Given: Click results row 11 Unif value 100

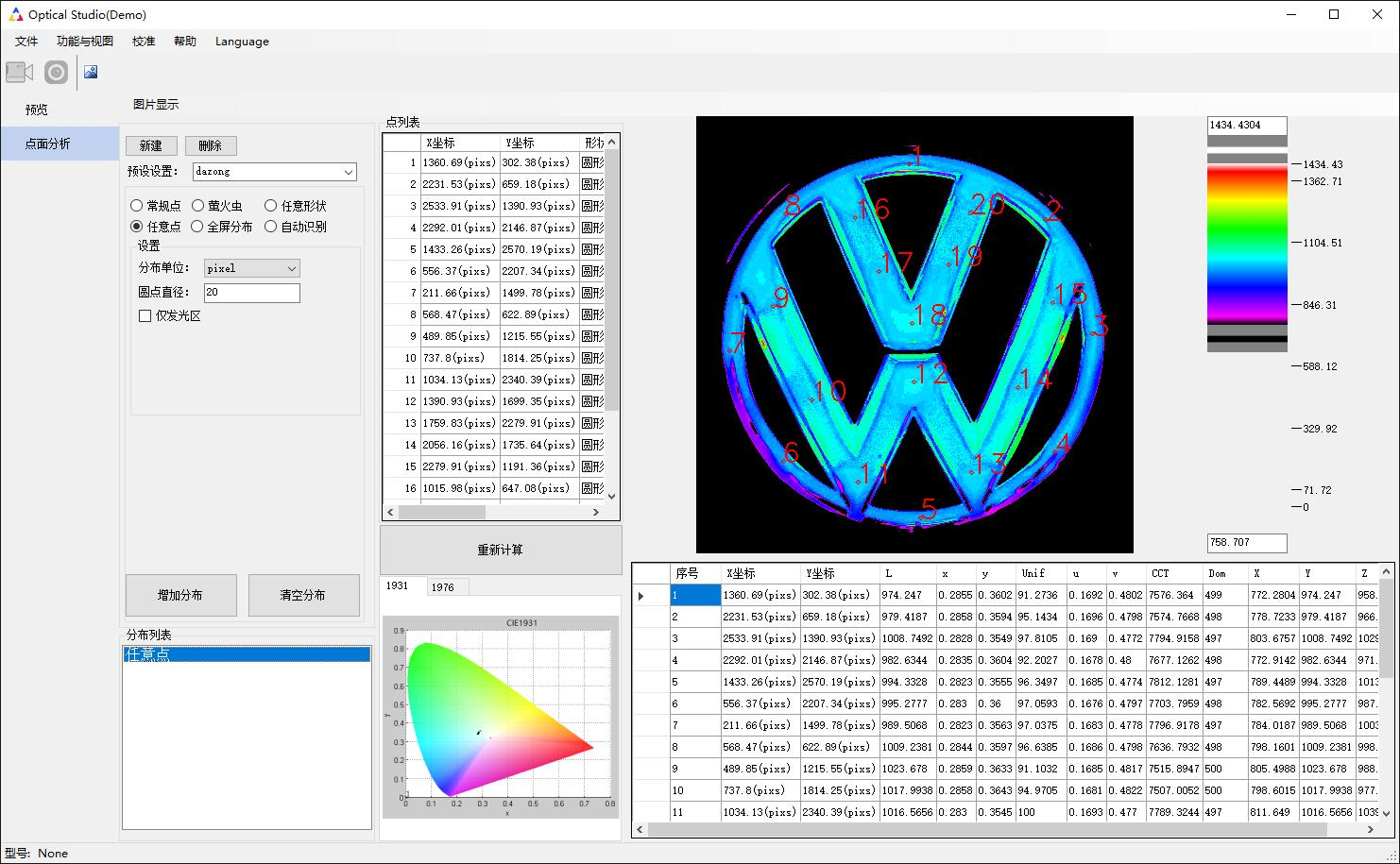Looking at the screenshot, I should click(x=1040, y=813).
